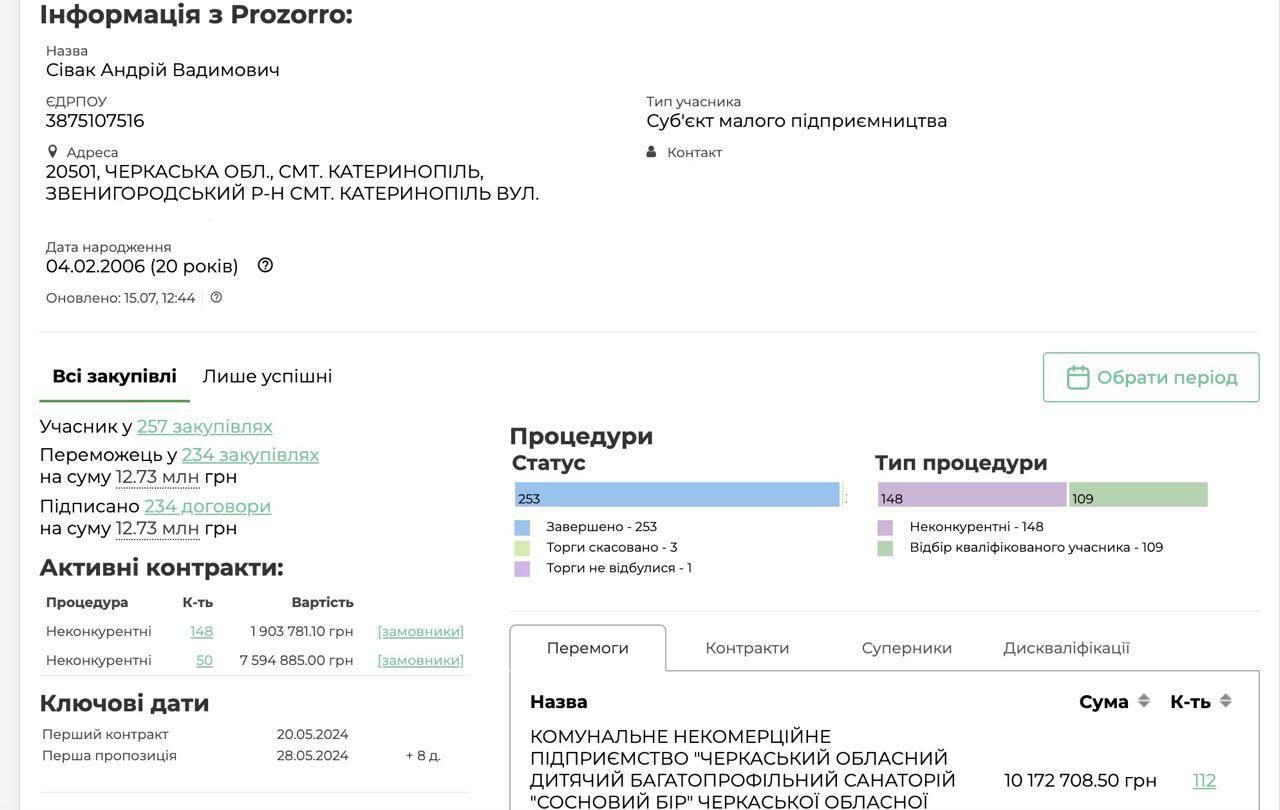
Task: Open the Дискваліфікації tab
Action: click(x=1066, y=648)
